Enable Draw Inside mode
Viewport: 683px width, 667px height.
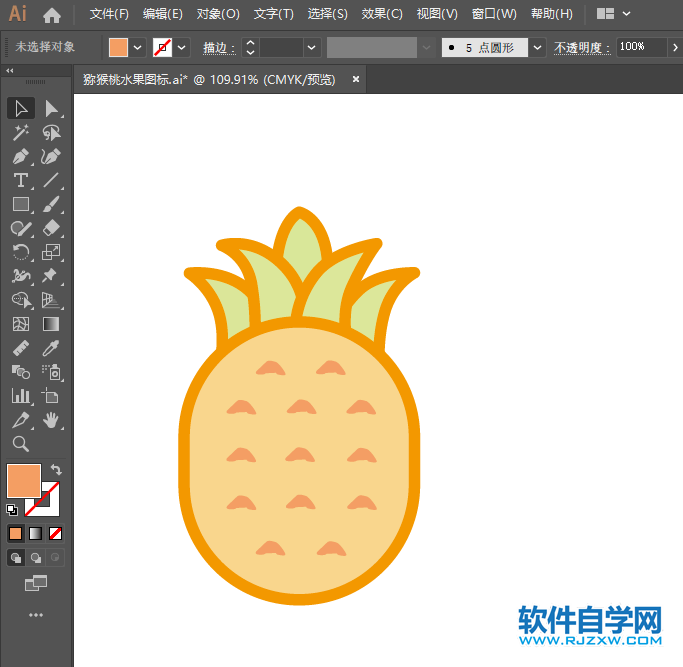tap(55, 558)
